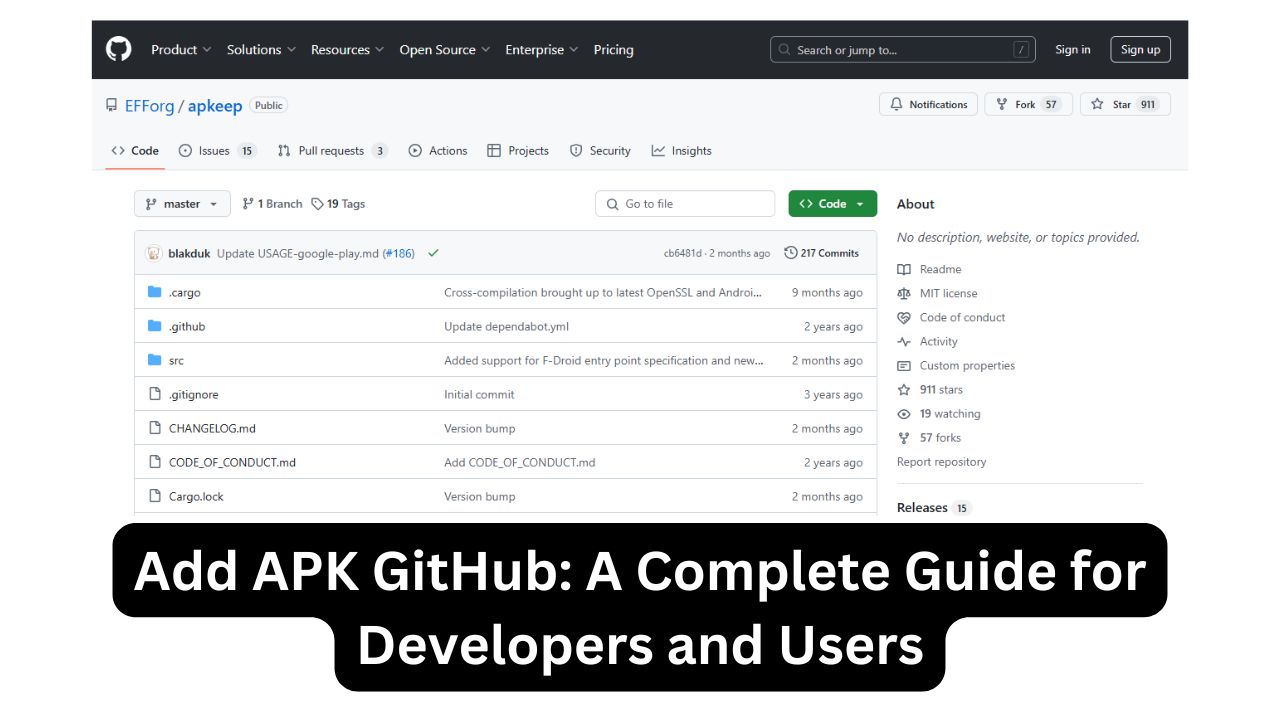The width and height of the screenshot is (1280, 720).
Task: Open the src folder
Action: point(176,361)
